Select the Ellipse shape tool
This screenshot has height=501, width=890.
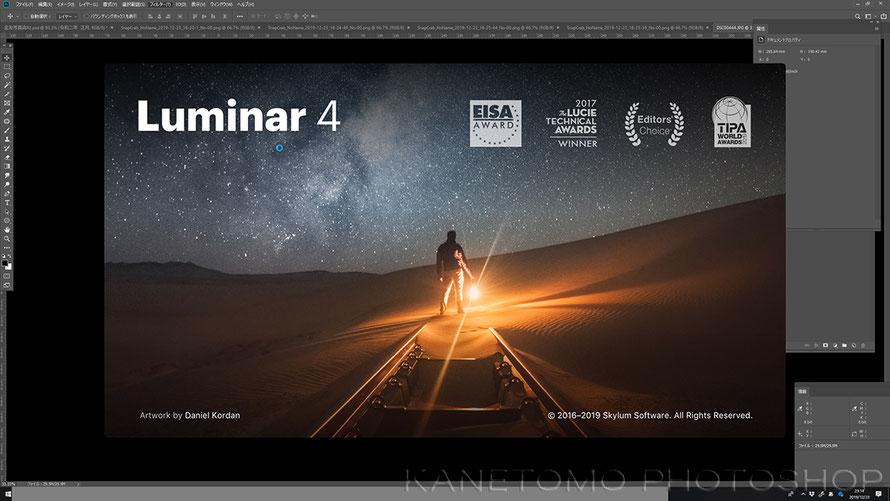point(7,221)
